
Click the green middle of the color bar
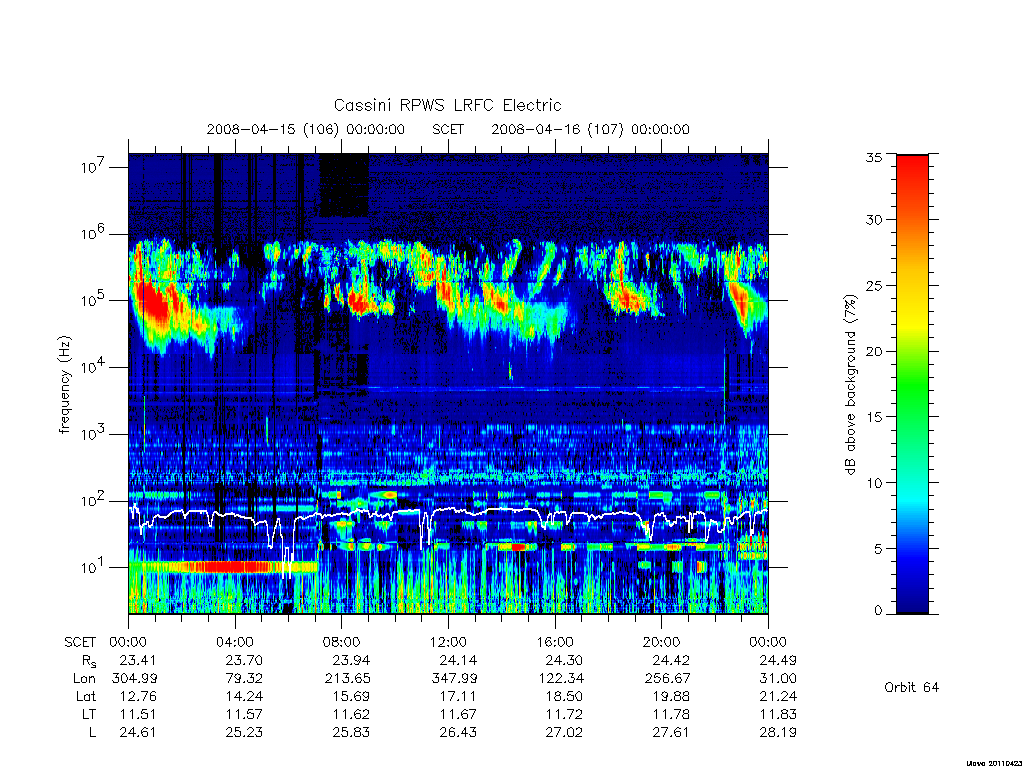pos(912,384)
